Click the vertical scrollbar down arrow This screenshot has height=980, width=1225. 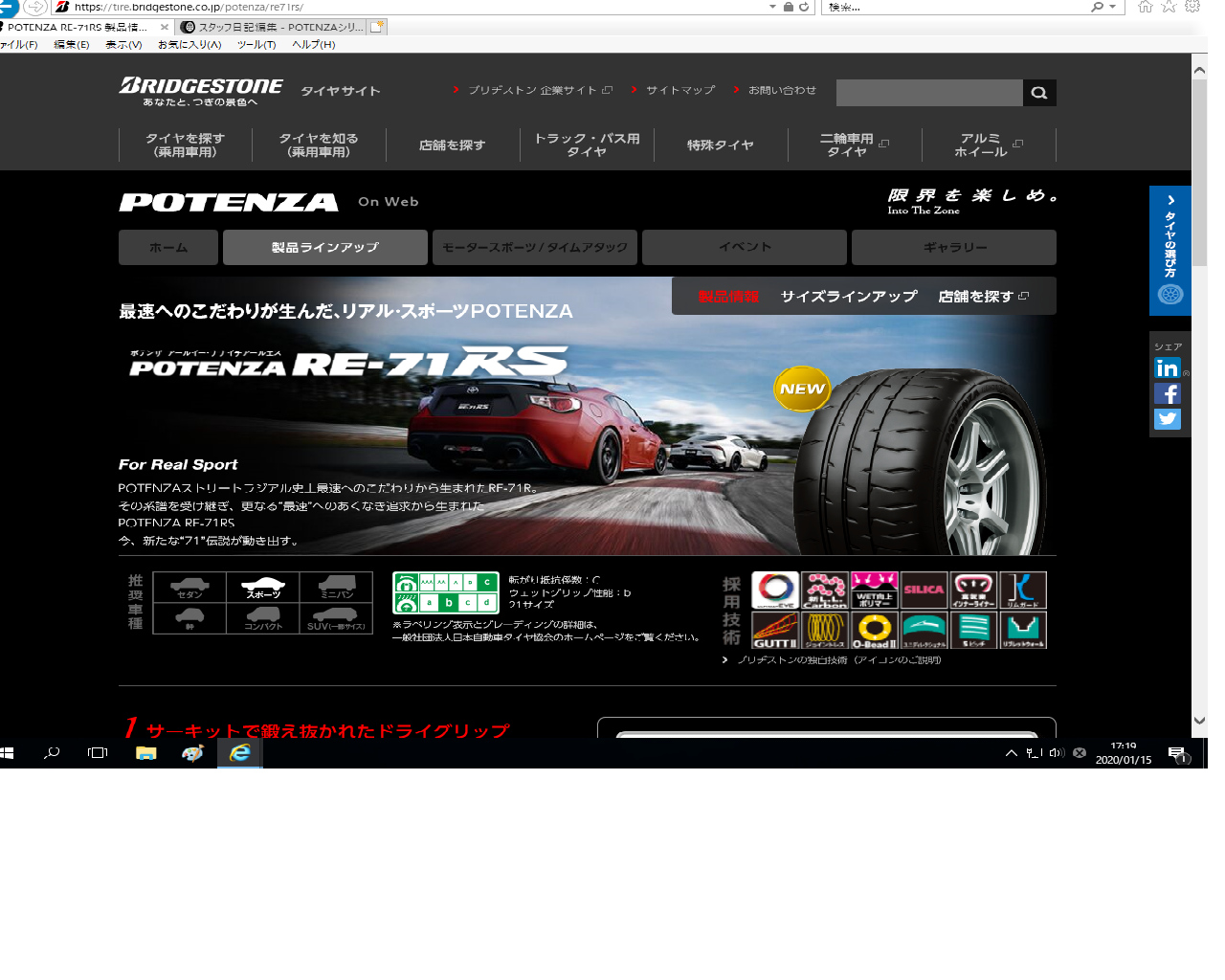tap(1199, 721)
